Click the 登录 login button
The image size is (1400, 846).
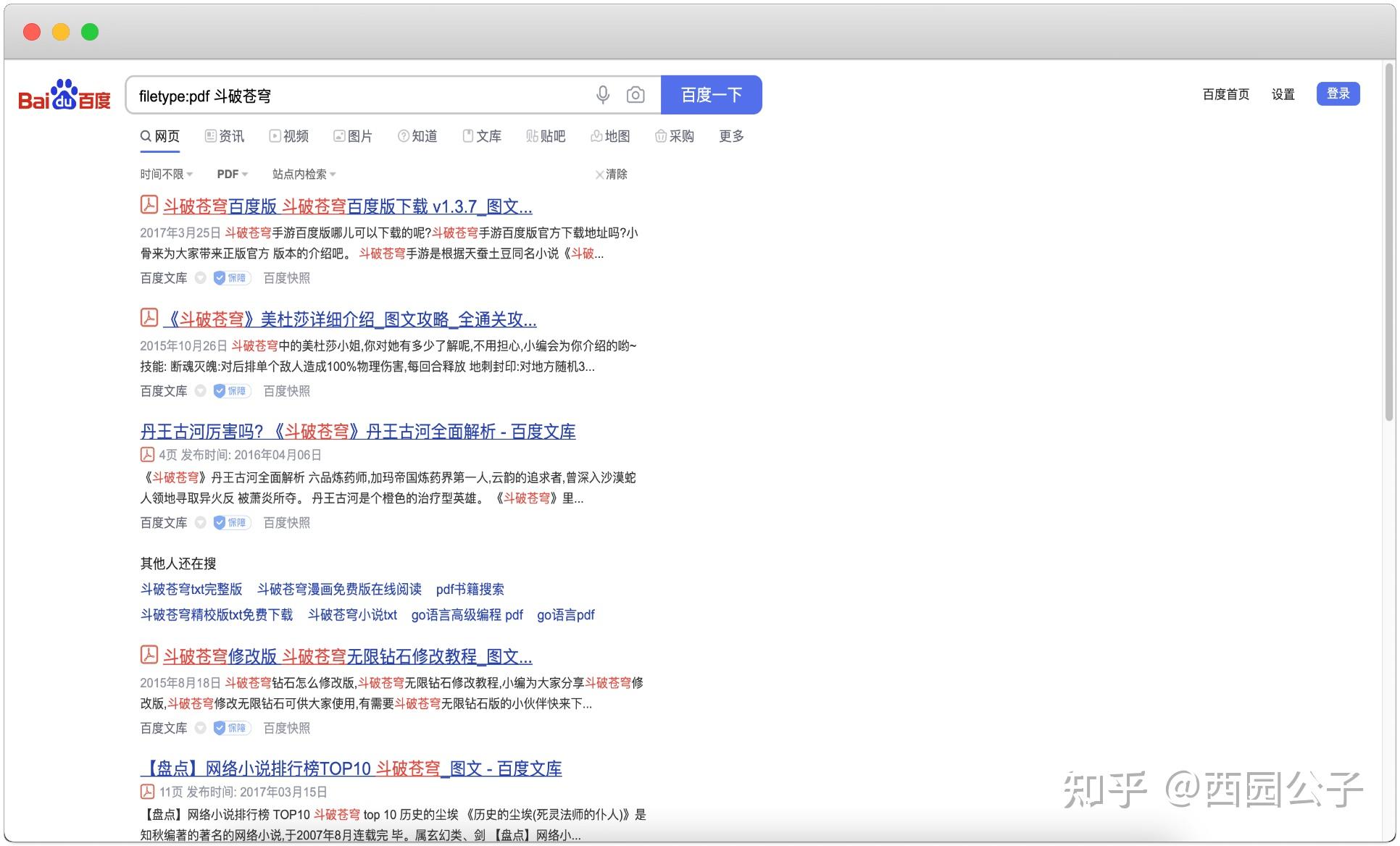pos(1338,94)
